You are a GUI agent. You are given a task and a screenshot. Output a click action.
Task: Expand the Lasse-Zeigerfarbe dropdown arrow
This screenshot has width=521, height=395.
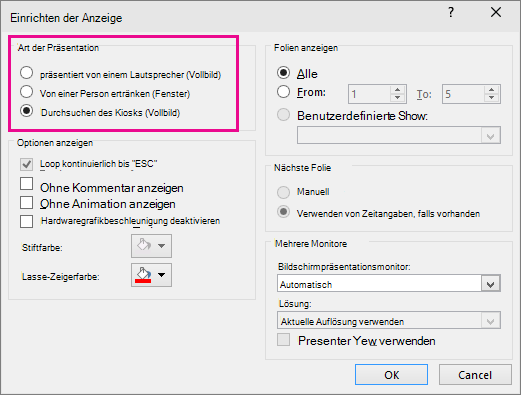pyautogui.click(x=162, y=275)
